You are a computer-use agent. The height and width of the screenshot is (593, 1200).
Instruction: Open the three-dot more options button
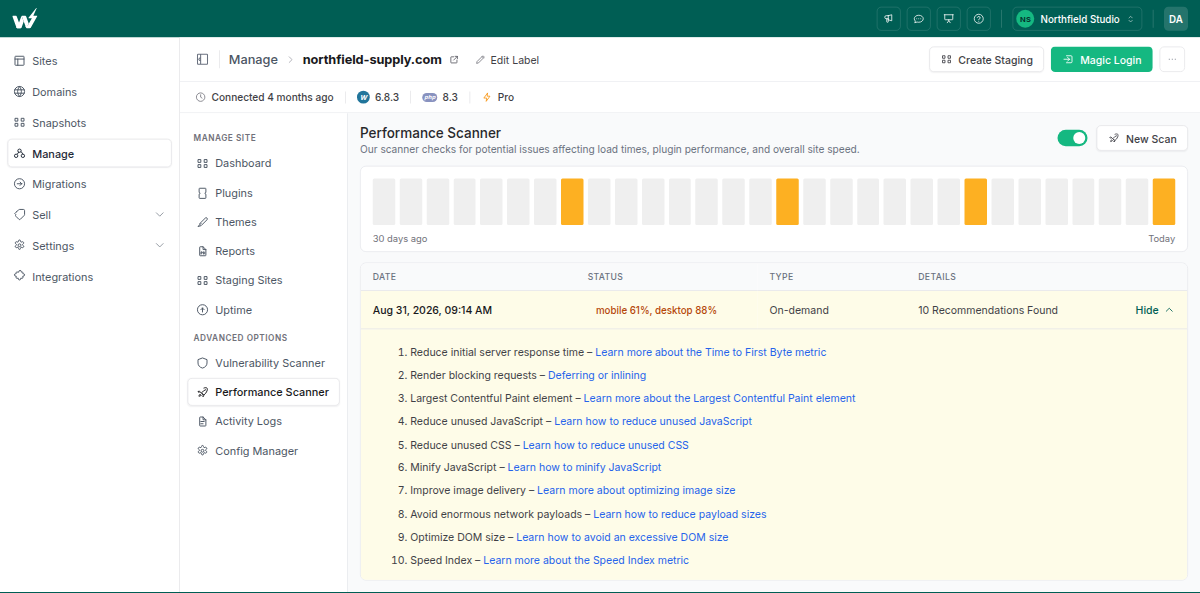(1172, 60)
